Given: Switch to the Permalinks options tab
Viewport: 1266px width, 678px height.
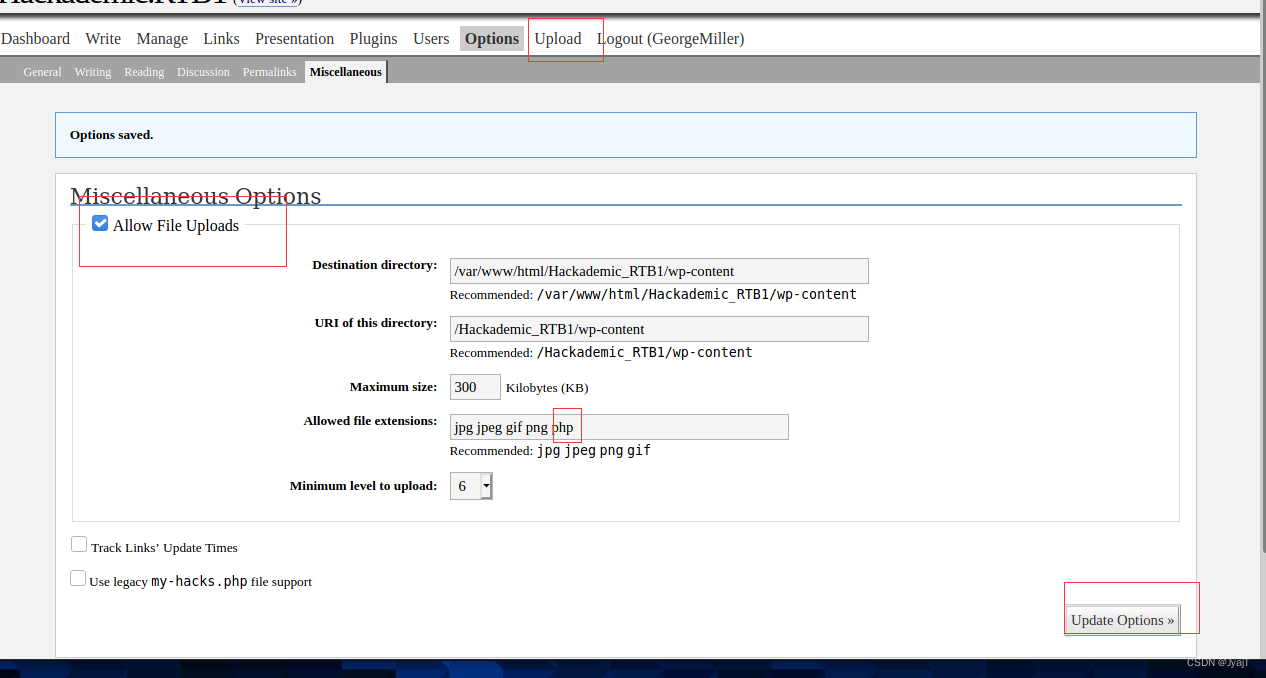Looking at the screenshot, I should pyautogui.click(x=269, y=71).
